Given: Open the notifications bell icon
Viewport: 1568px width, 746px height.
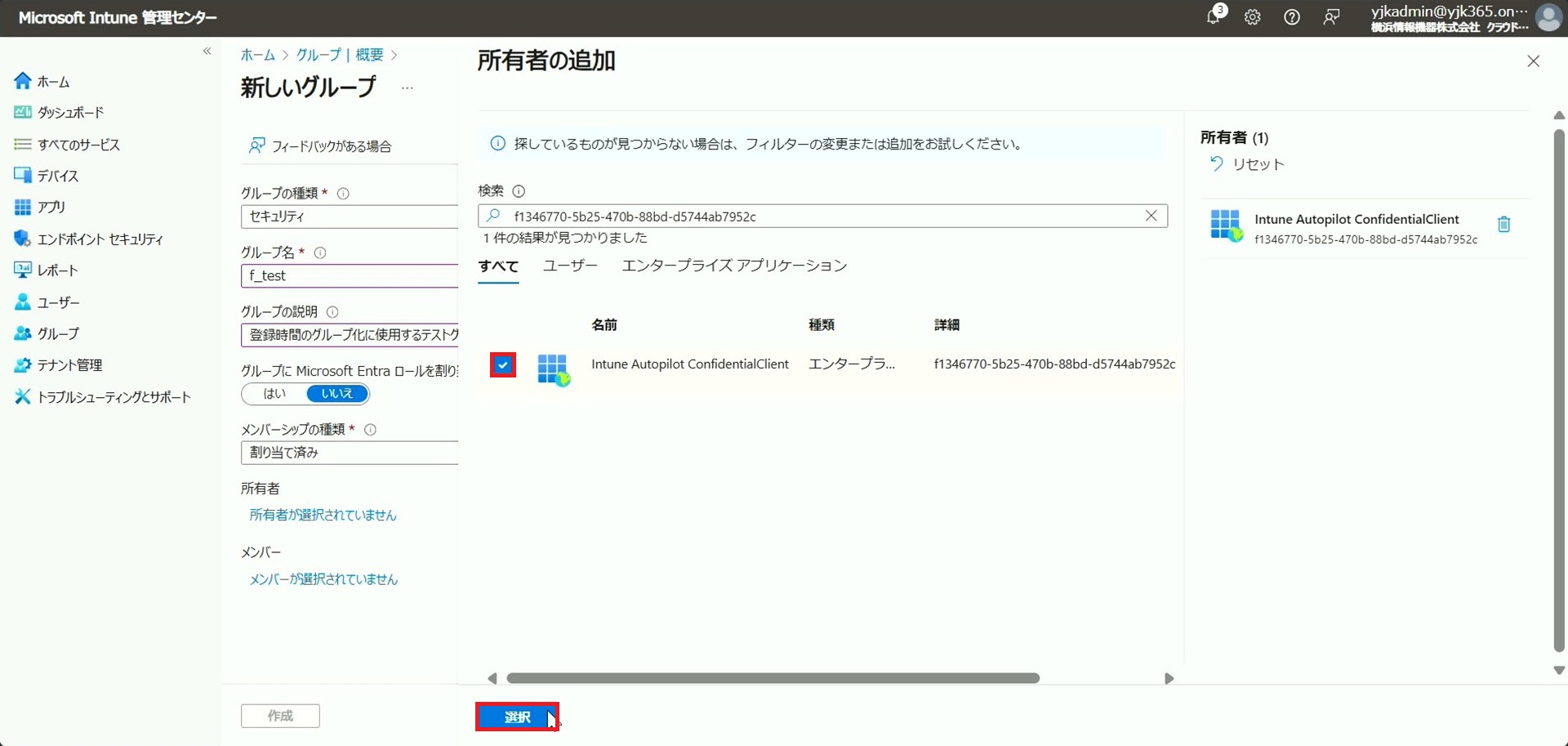Looking at the screenshot, I should coord(1214,16).
